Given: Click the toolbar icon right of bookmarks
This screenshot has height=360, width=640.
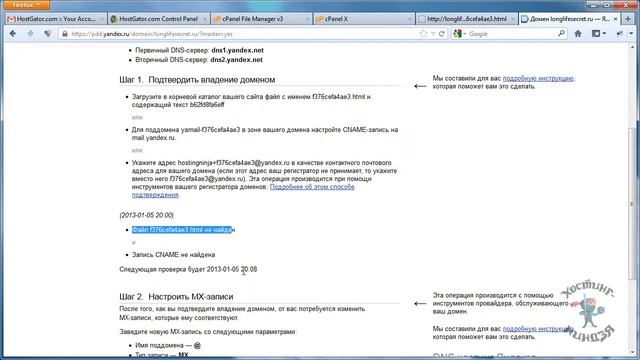Looking at the screenshot, I should [x=620, y=34].
